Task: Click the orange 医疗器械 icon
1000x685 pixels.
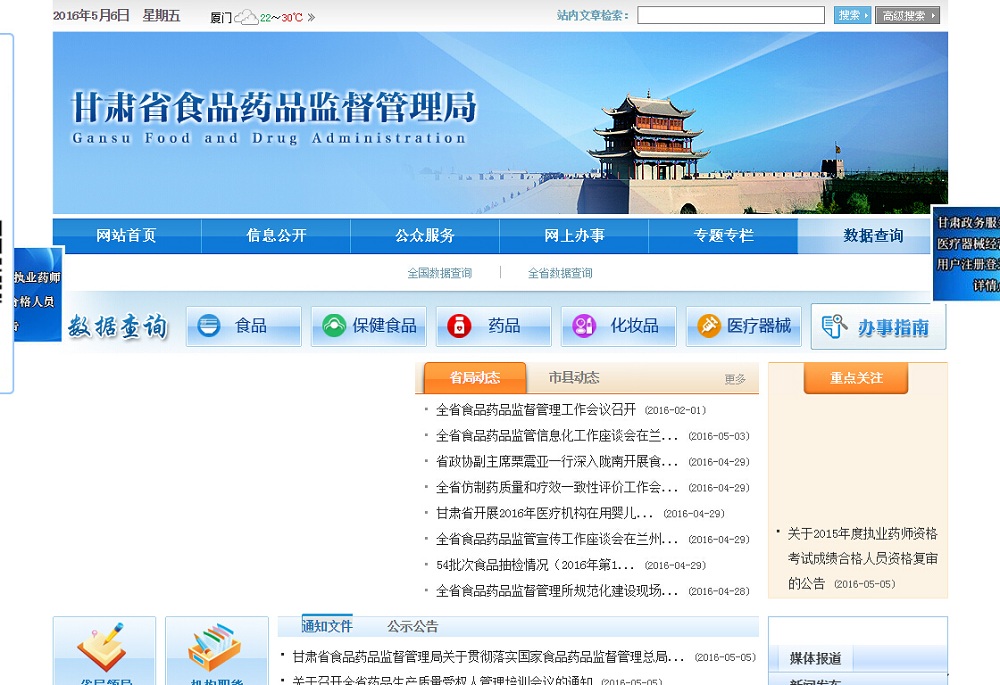Action: point(709,325)
